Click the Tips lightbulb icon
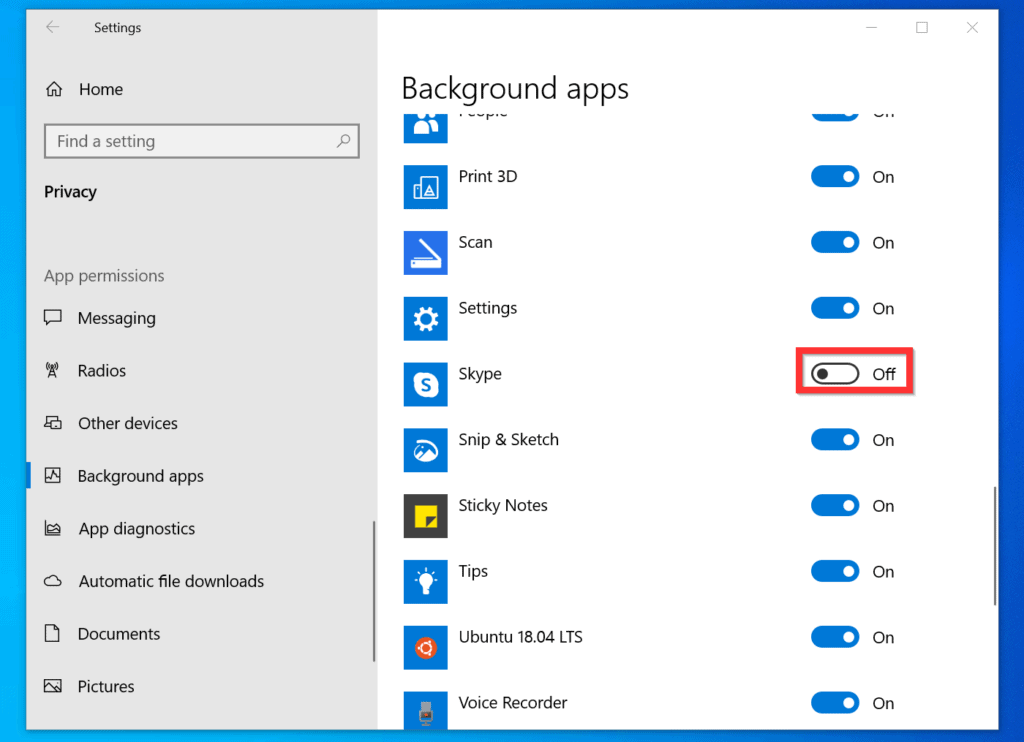The height and width of the screenshot is (742, 1024). click(x=425, y=582)
